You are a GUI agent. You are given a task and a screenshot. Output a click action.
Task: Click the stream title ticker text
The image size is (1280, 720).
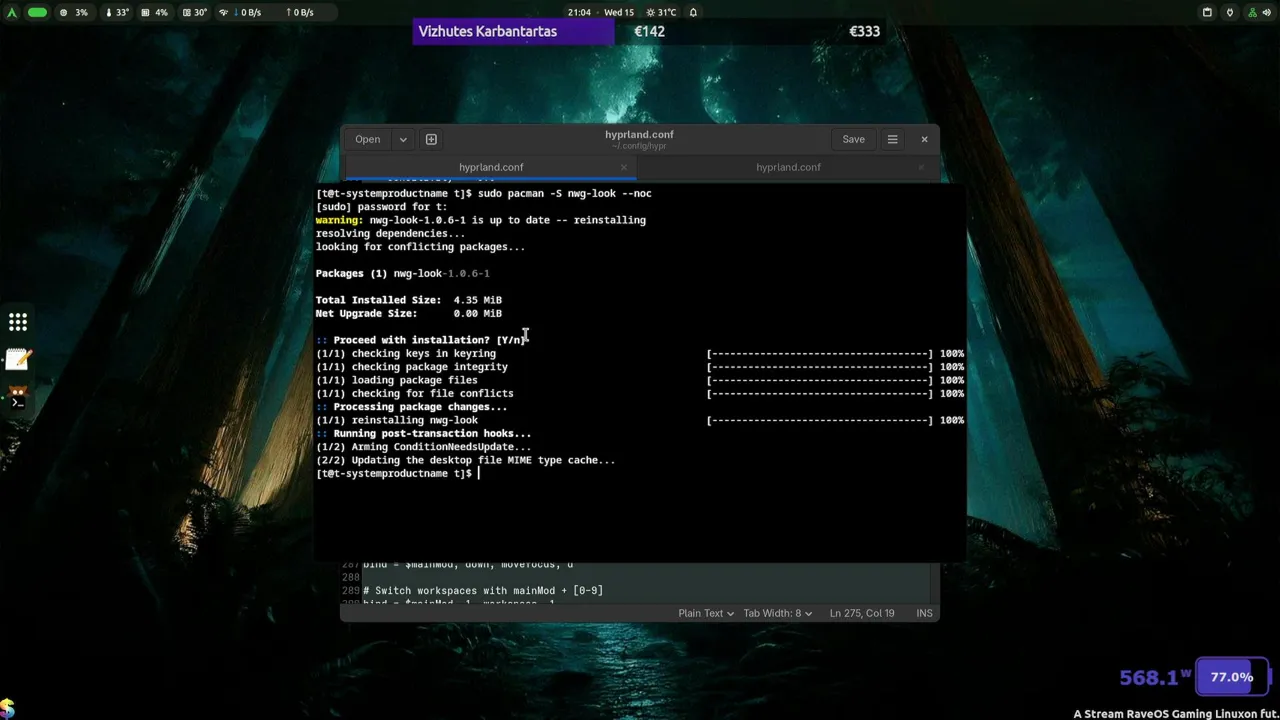tap(1176, 714)
